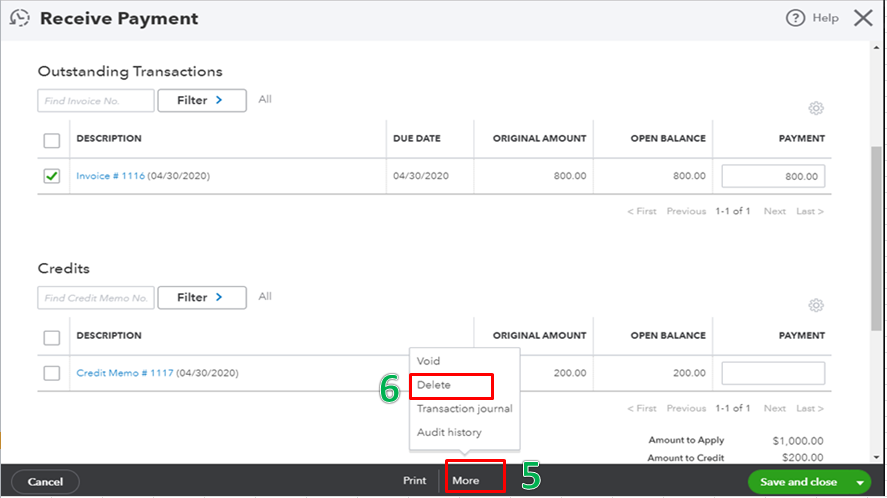Toggle select-all checkbox in Outstanding Transactions header
This screenshot has height=498, width=887.
coord(52,139)
